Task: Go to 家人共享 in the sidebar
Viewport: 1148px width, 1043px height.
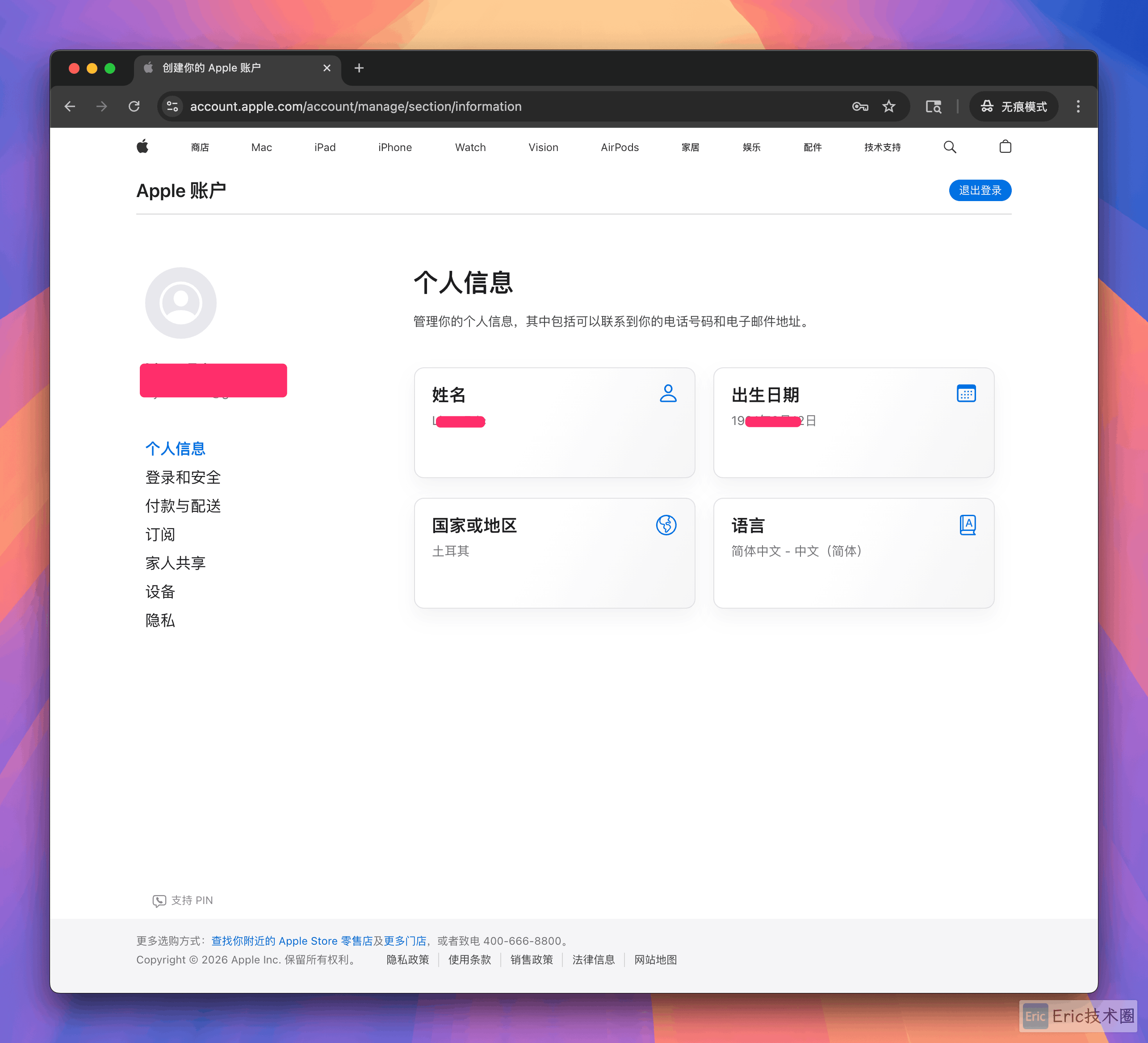Action: pyautogui.click(x=176, y=563)
